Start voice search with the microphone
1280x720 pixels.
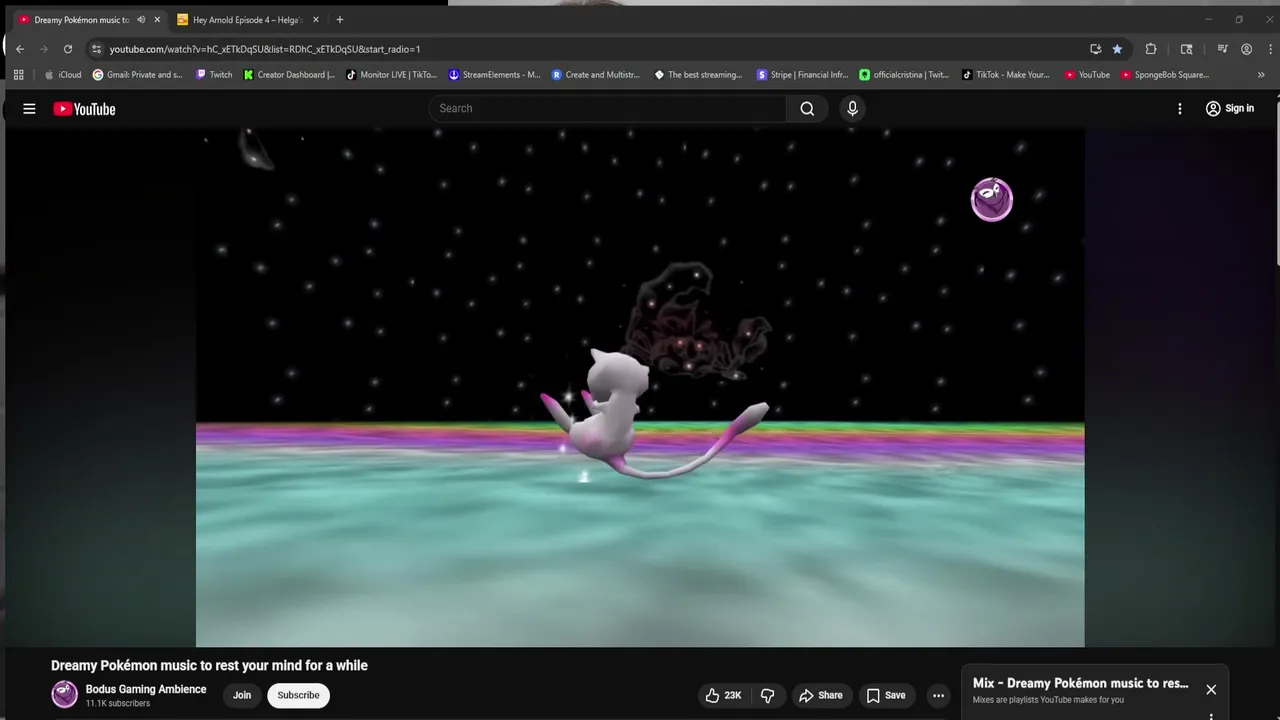(x=852, y=109)
